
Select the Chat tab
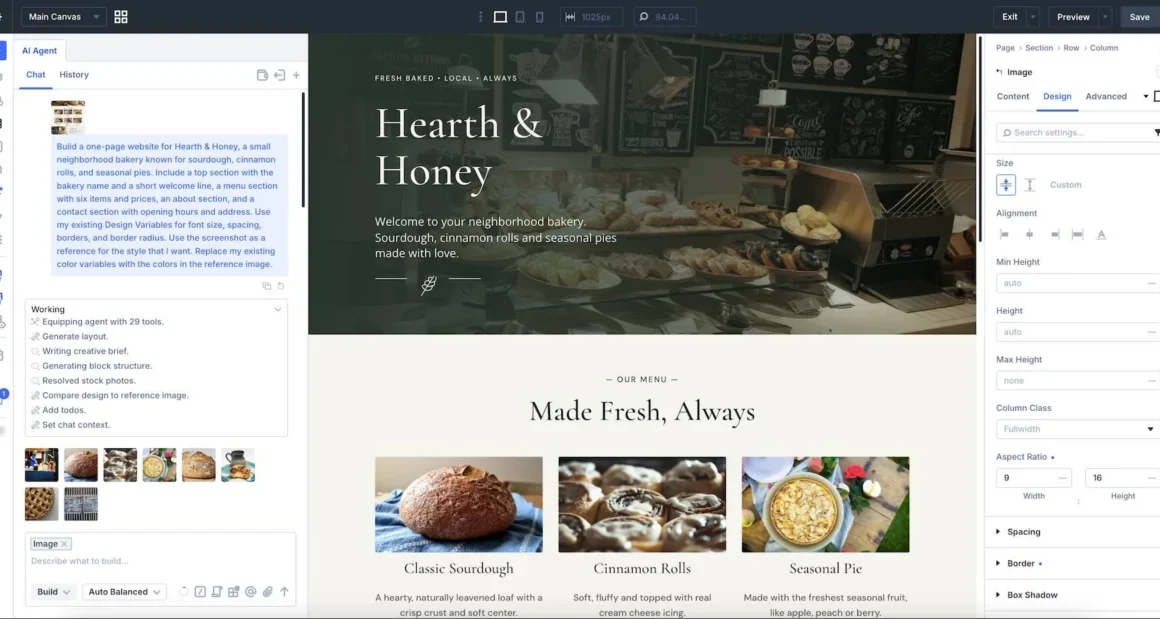[36, 75]
